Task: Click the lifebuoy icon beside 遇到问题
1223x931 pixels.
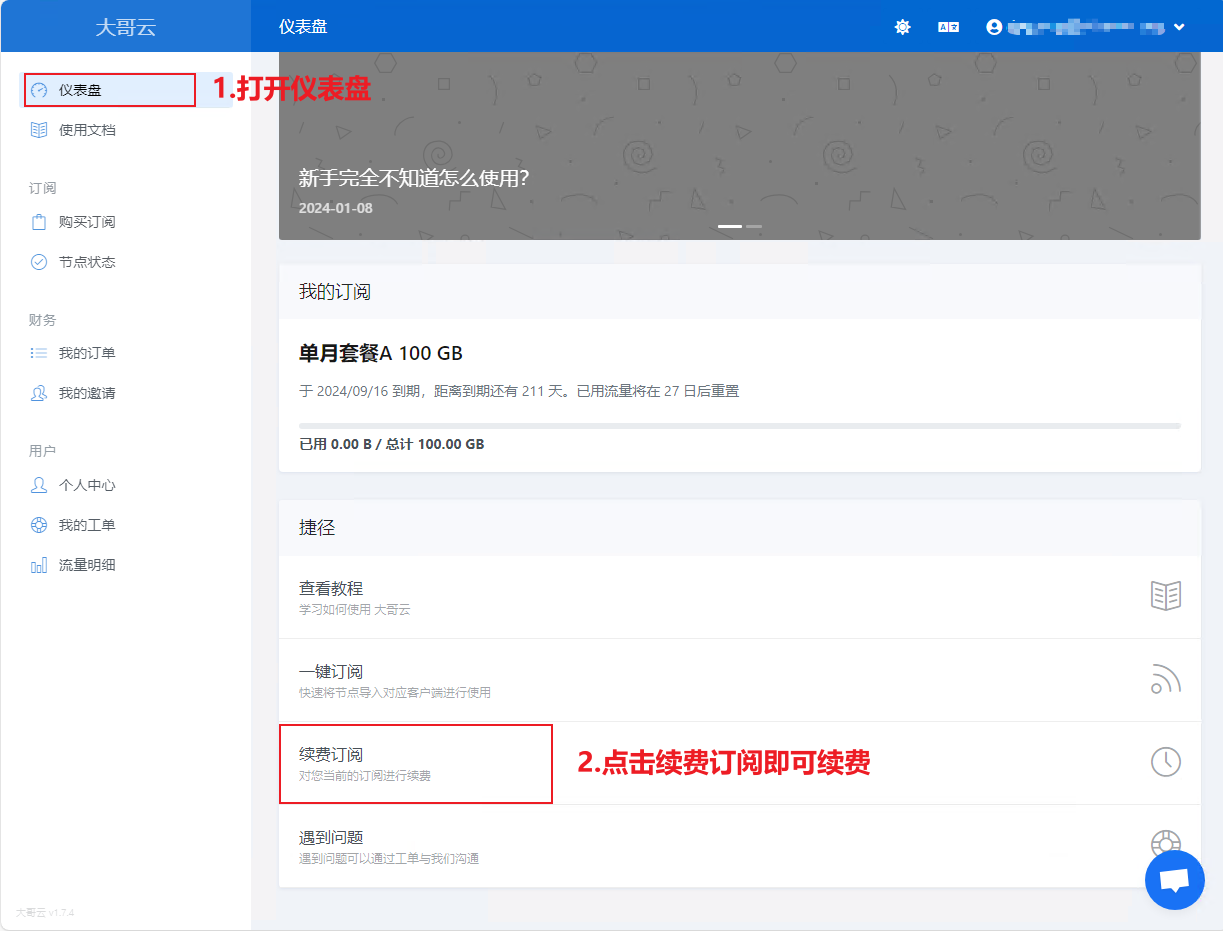Action: pos(1165,841)
